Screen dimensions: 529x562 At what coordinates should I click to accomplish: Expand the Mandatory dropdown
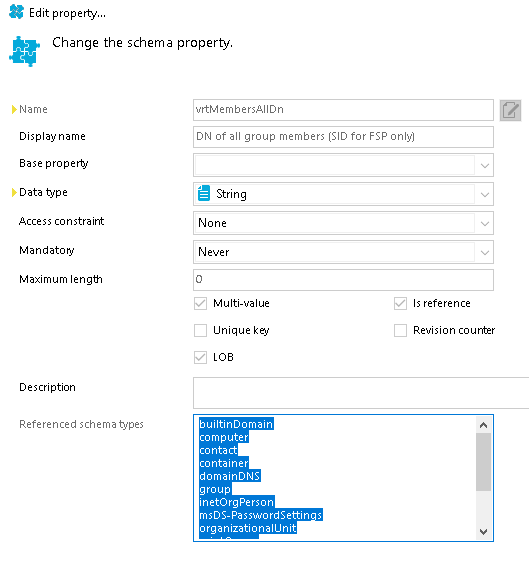pos(485,252)
